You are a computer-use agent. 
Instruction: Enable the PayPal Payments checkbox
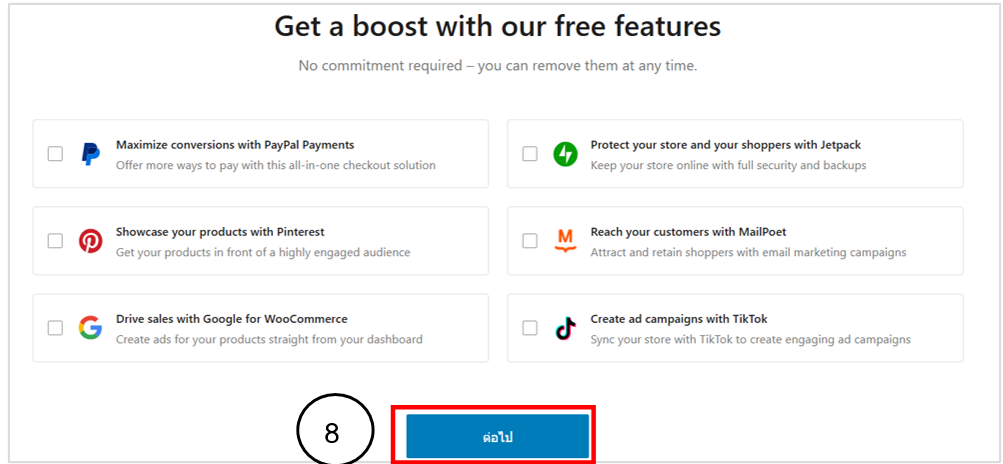pyautogui.click(x=55, y=154)
